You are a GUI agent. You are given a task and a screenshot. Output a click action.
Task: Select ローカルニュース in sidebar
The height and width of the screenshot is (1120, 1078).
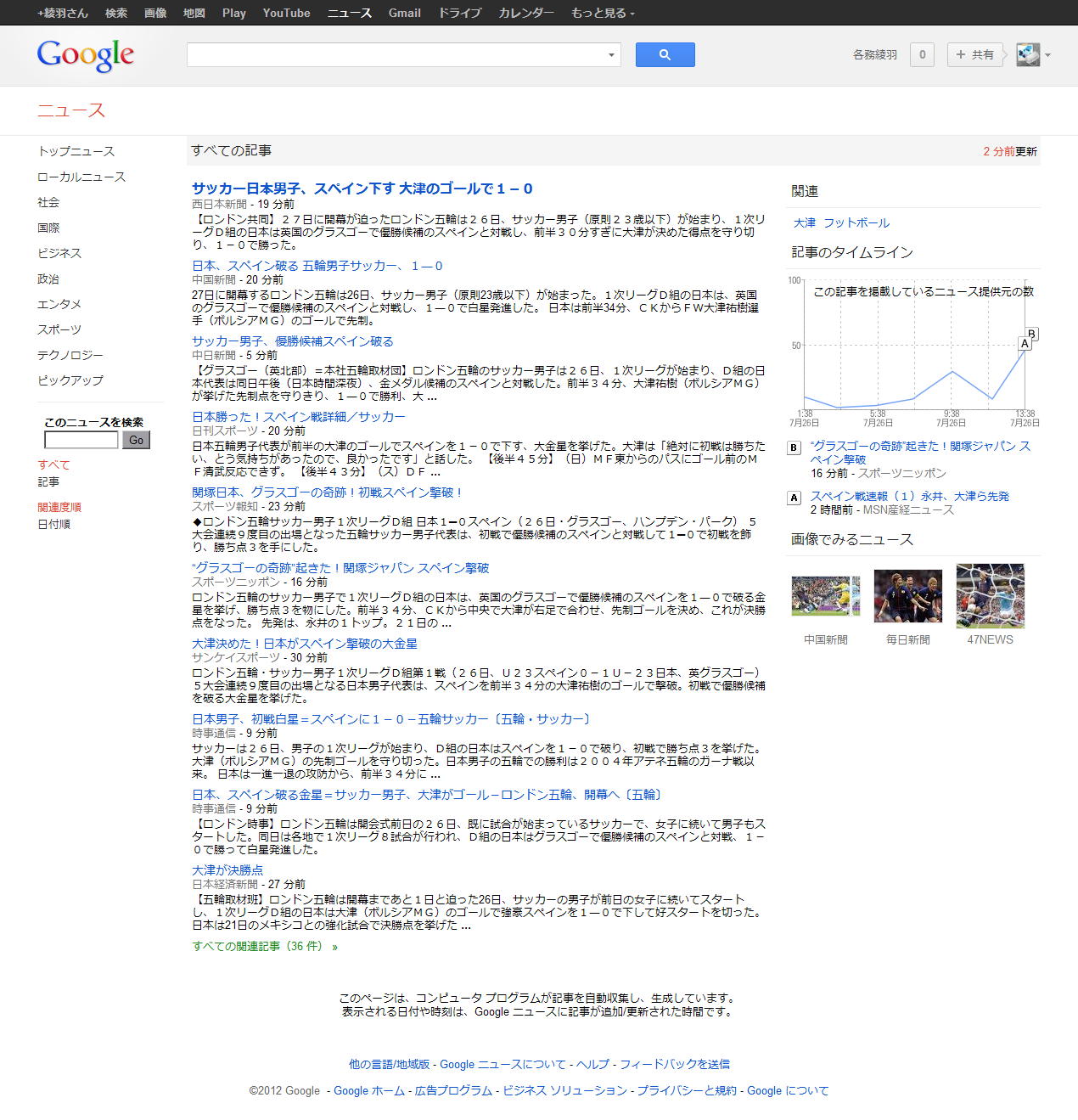pyautogui.click(x=81, y=177)
